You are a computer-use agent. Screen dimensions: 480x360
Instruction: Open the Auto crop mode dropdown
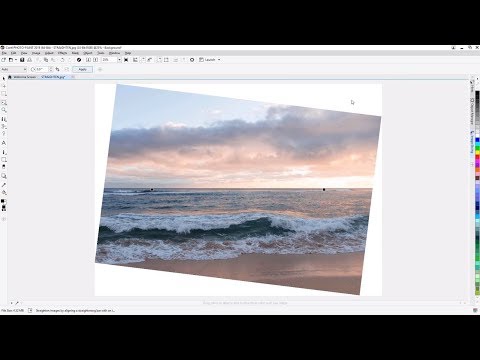coord(13,69)
